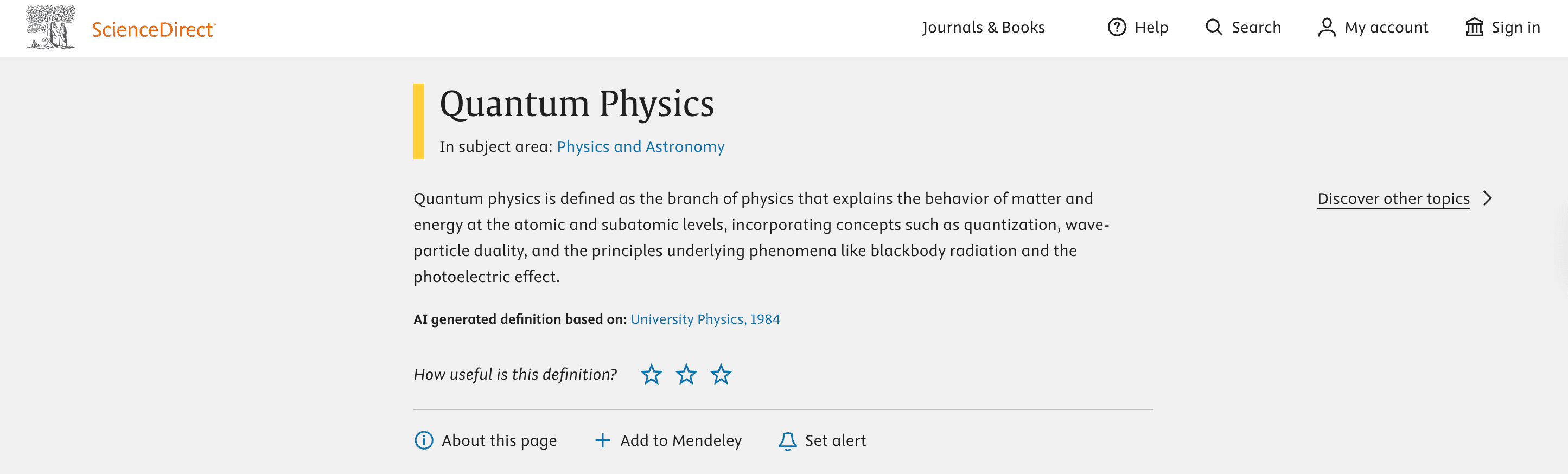
Task: Rate the definition with the first star
Action: tap(651, 375)
